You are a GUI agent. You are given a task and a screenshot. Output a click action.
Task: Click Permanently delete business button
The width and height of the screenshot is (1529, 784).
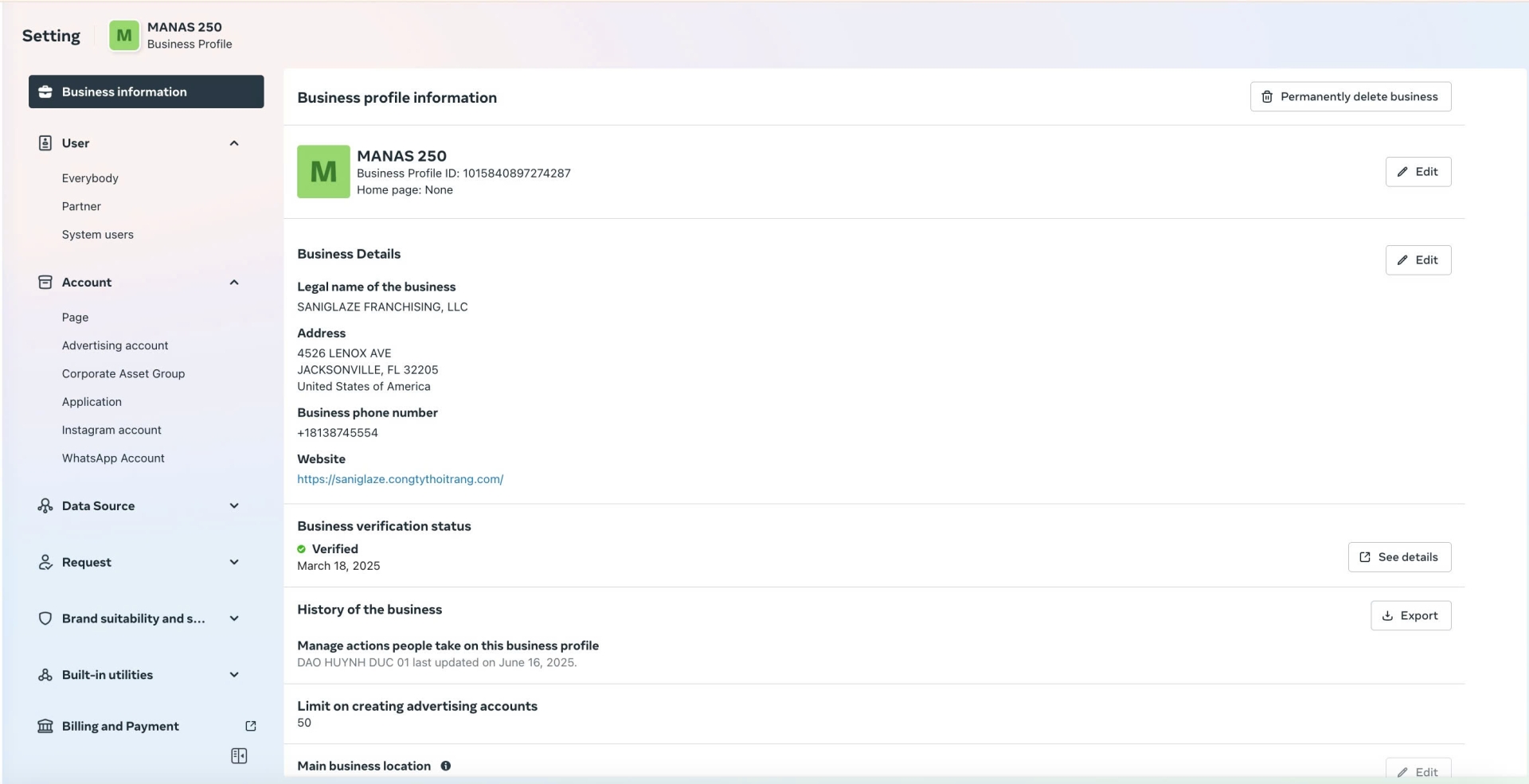[1351, 96]
